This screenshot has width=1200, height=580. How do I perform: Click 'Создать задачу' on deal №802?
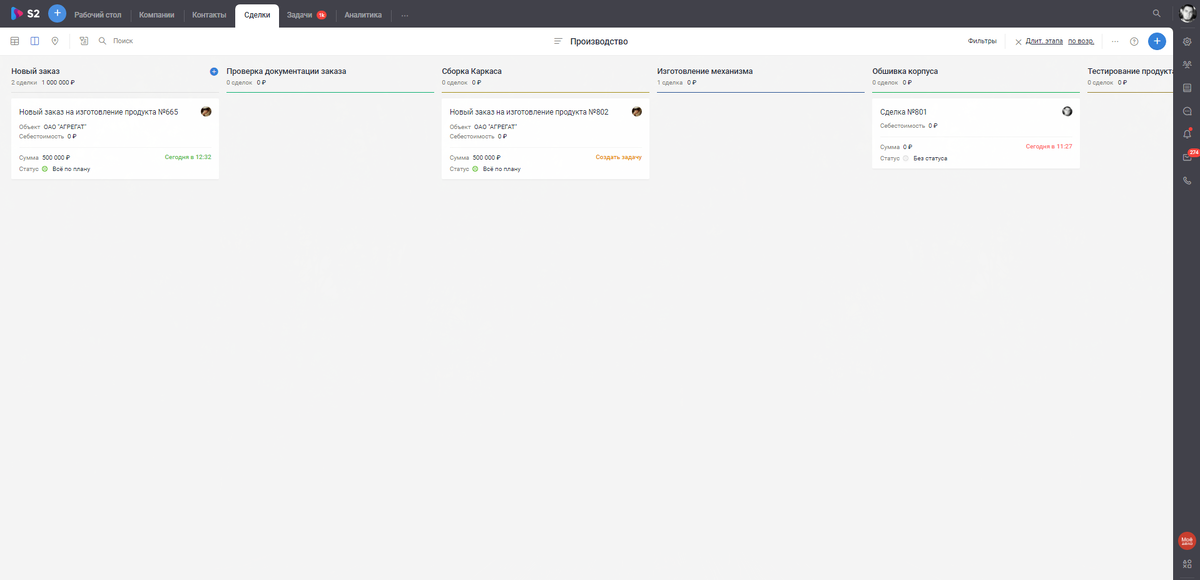click(620, 157)
